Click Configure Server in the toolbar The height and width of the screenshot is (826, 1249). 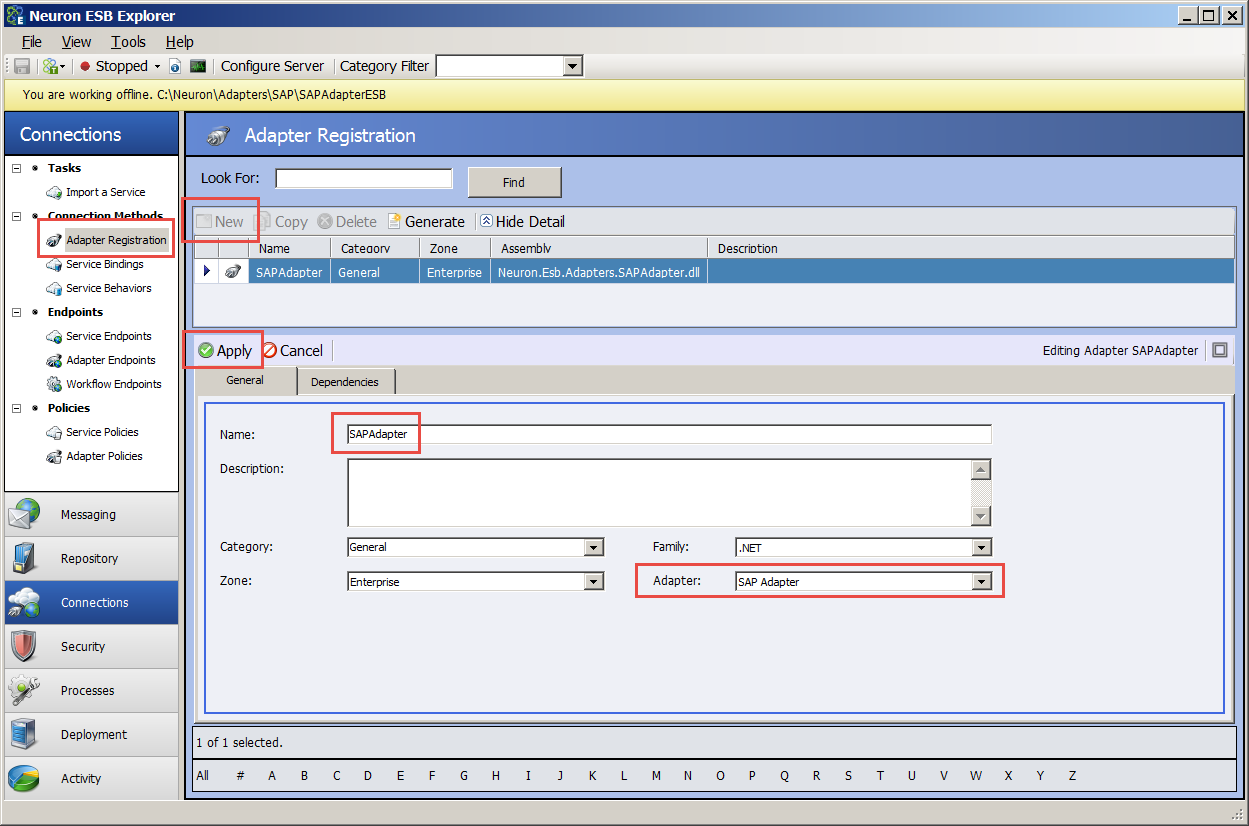(272, 66)
